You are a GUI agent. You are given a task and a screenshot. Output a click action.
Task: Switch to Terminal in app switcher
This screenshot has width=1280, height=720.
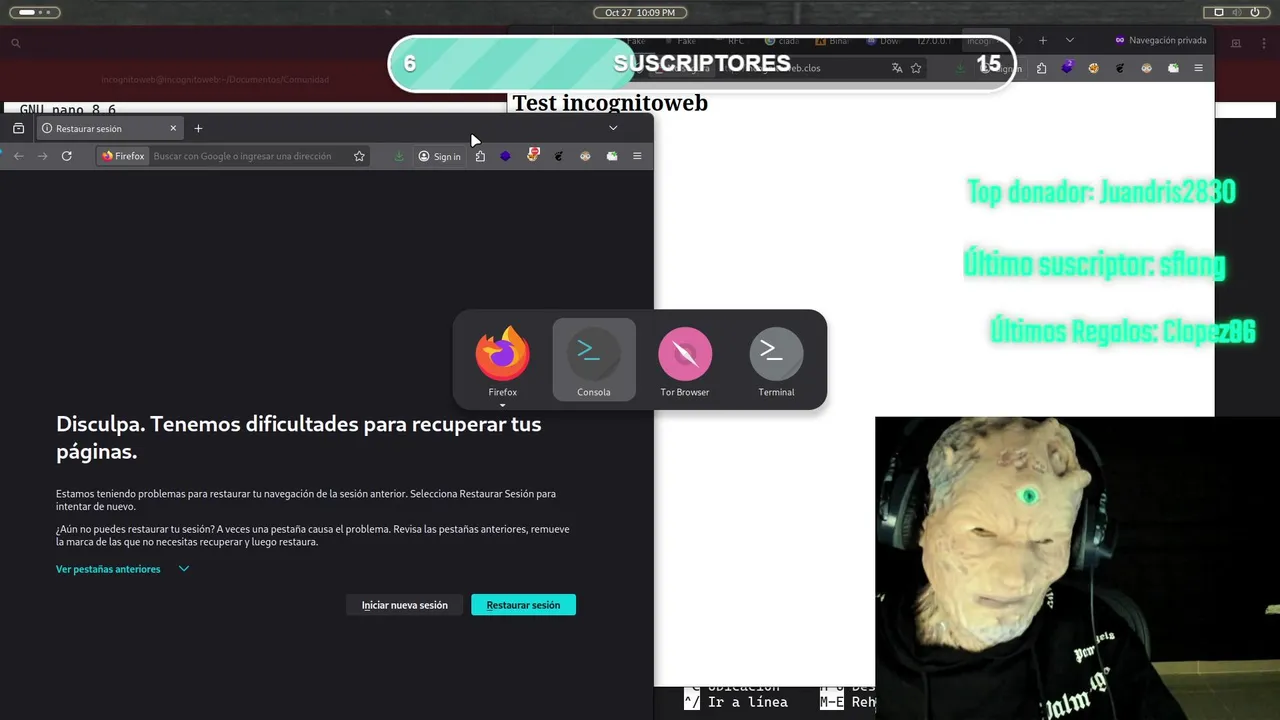pyautogui.click(x=776, y=360)
